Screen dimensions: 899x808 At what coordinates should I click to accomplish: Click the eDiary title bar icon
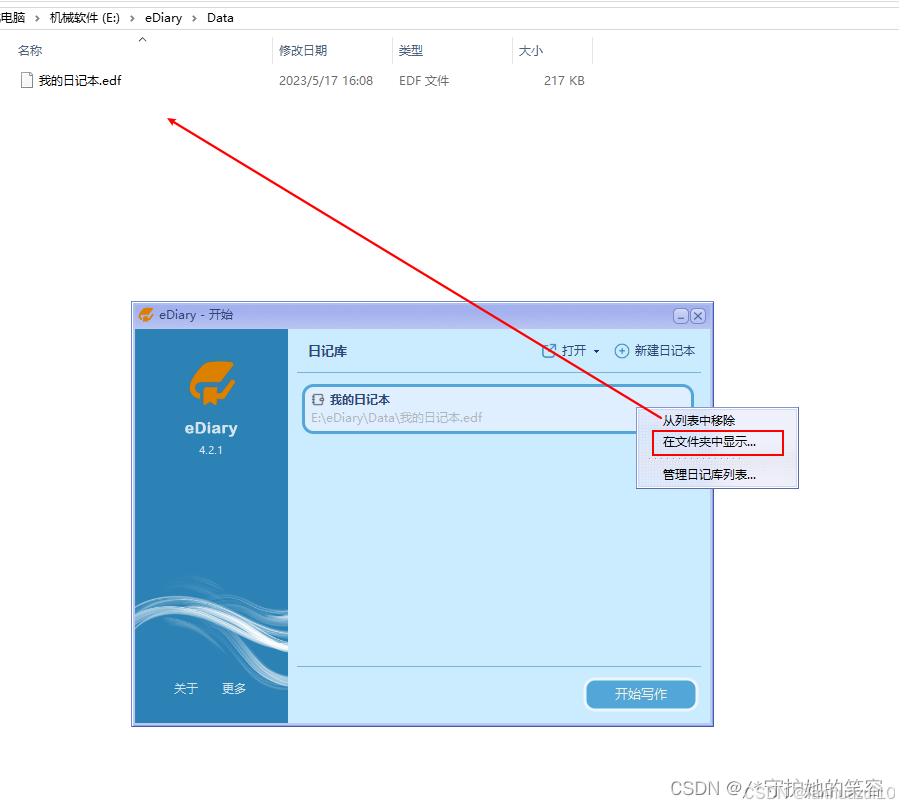click(x=146, y=315)
